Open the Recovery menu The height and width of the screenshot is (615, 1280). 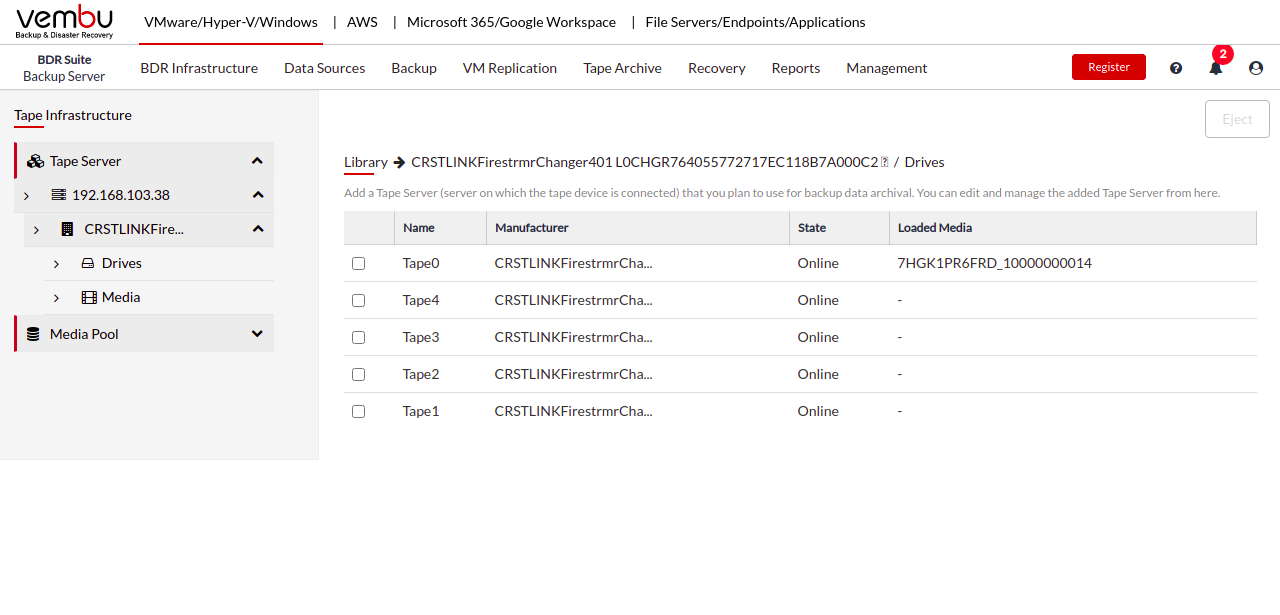coord(717,68)
